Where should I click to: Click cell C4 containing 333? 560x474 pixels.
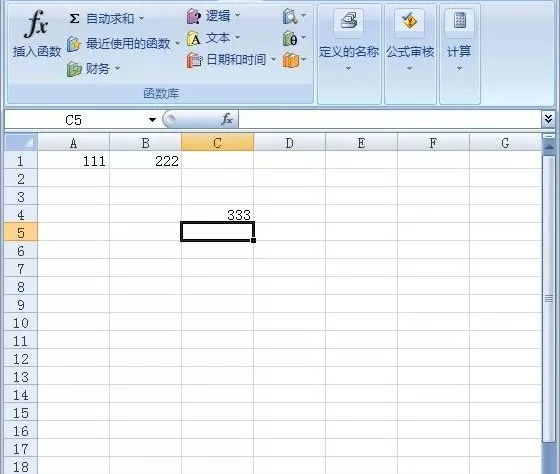tap(218, 214)
